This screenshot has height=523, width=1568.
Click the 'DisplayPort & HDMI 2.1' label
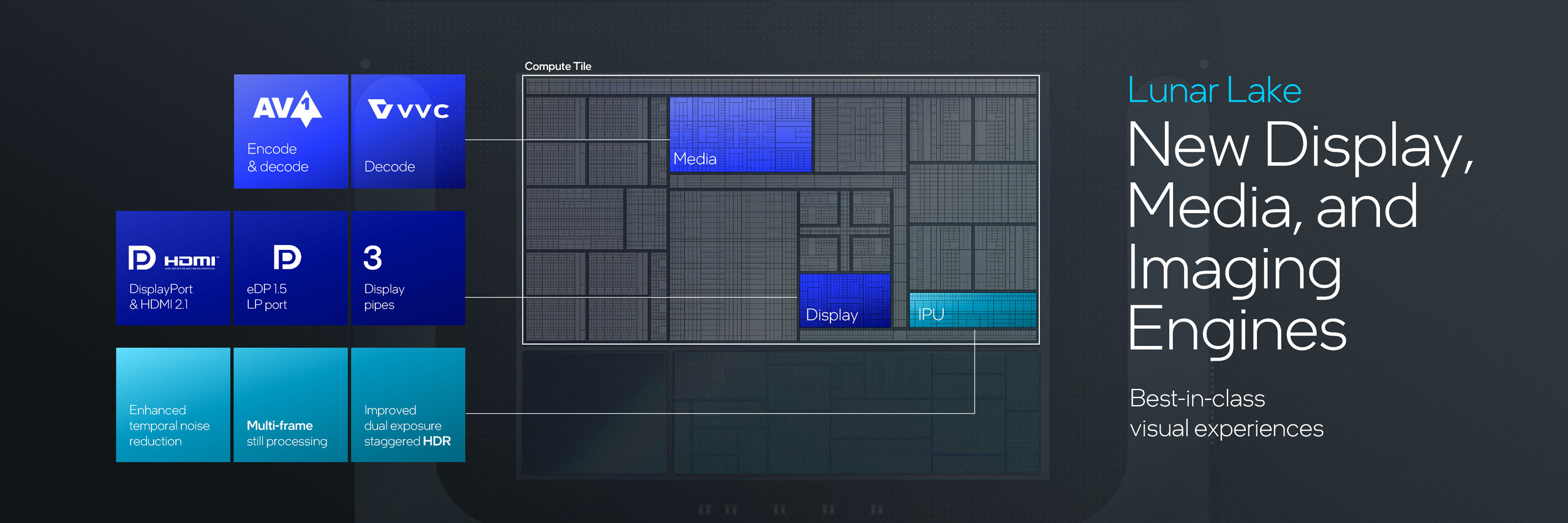click(160, 296)
